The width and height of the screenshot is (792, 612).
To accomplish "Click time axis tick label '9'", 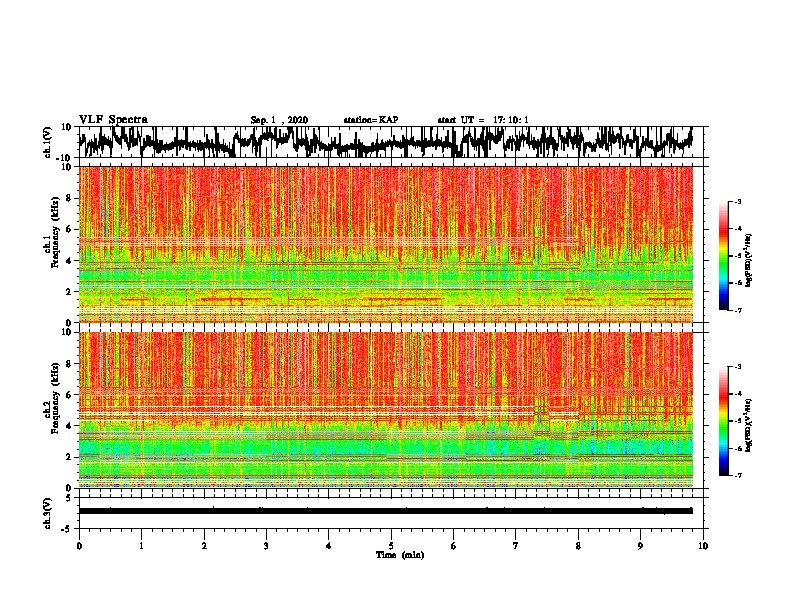I will coord(640,546).
